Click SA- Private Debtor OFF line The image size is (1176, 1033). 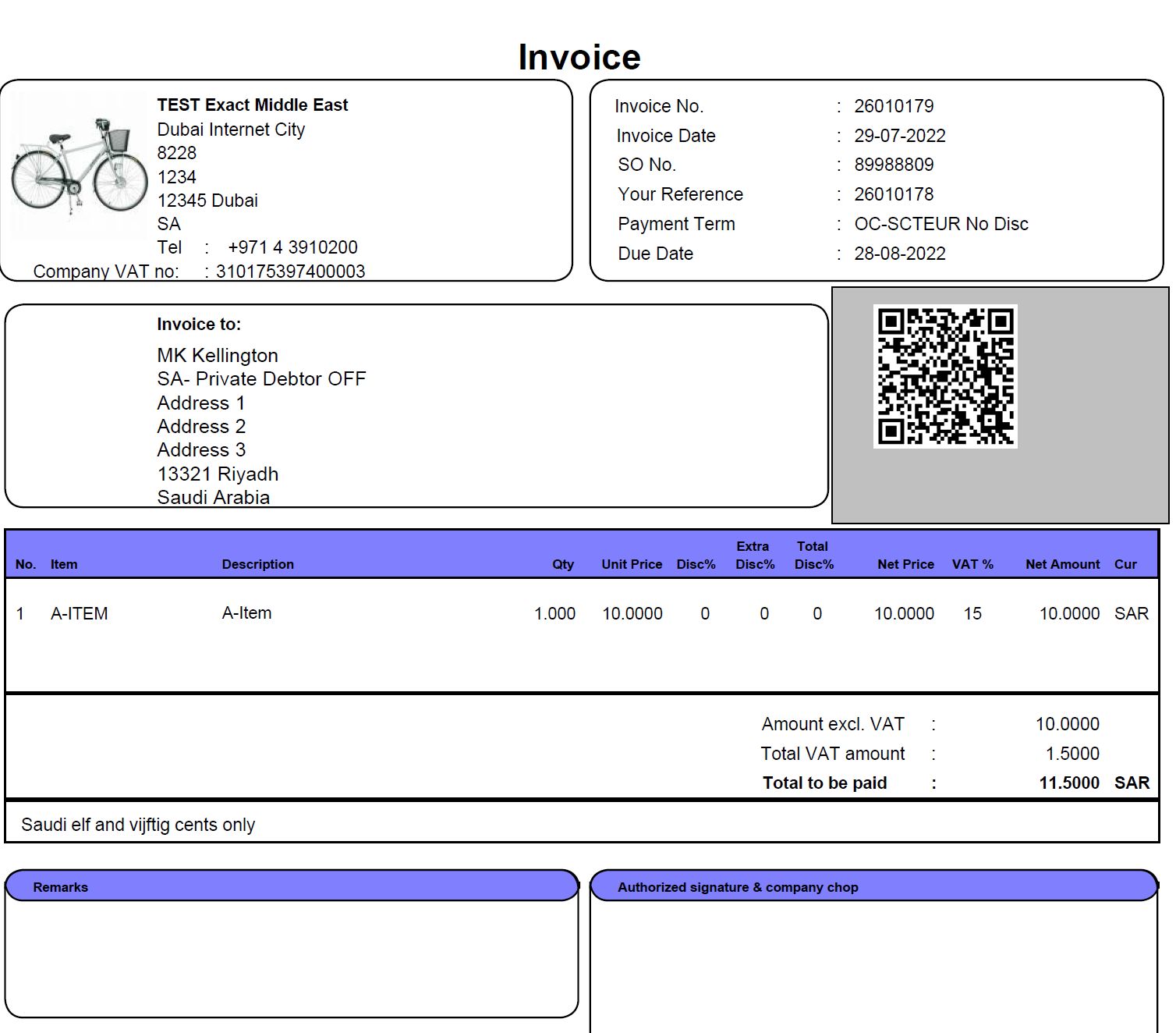261,379
